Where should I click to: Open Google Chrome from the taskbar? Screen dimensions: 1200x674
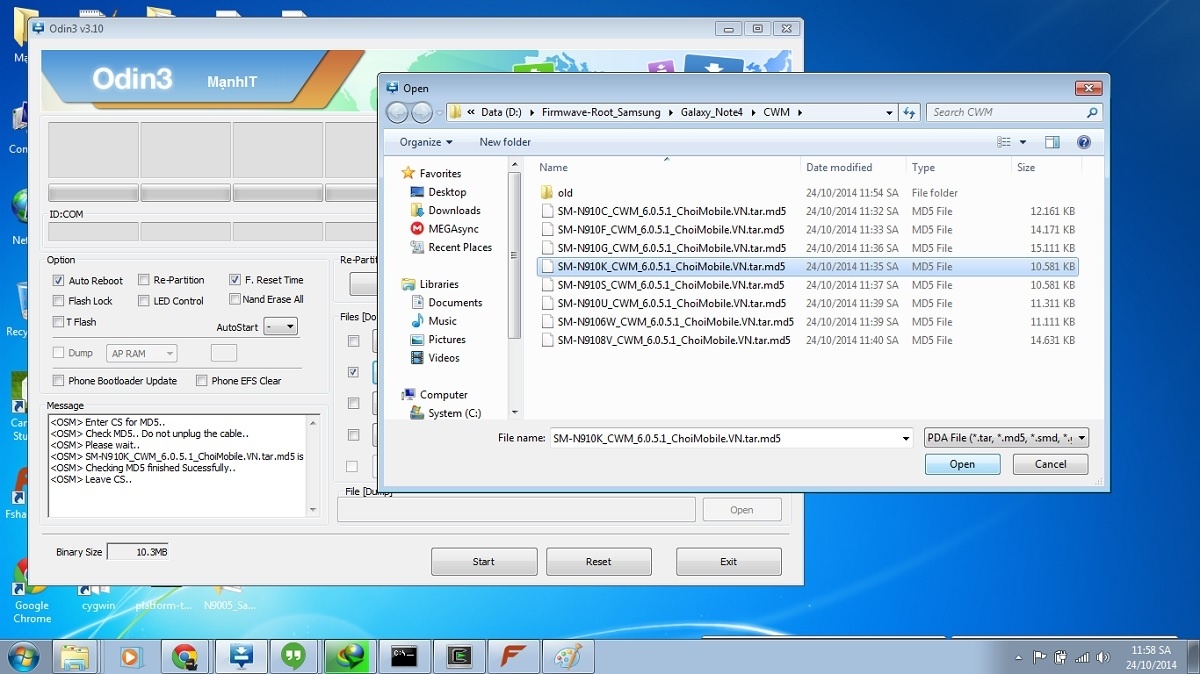pos(184,657)
